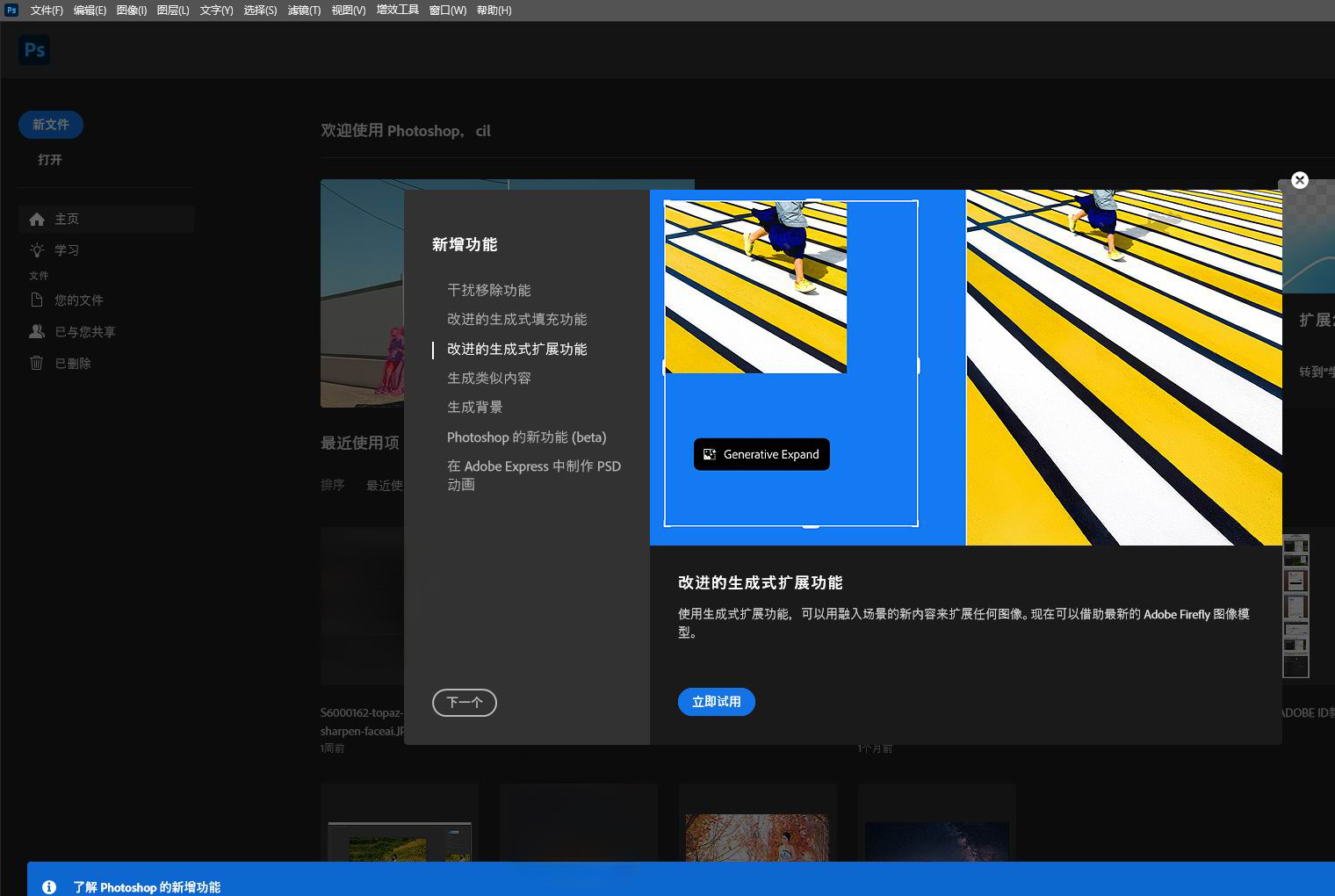Open the 视图(V) menu
The width and height of the screenshot is (1335, 896).
point(349,11)
